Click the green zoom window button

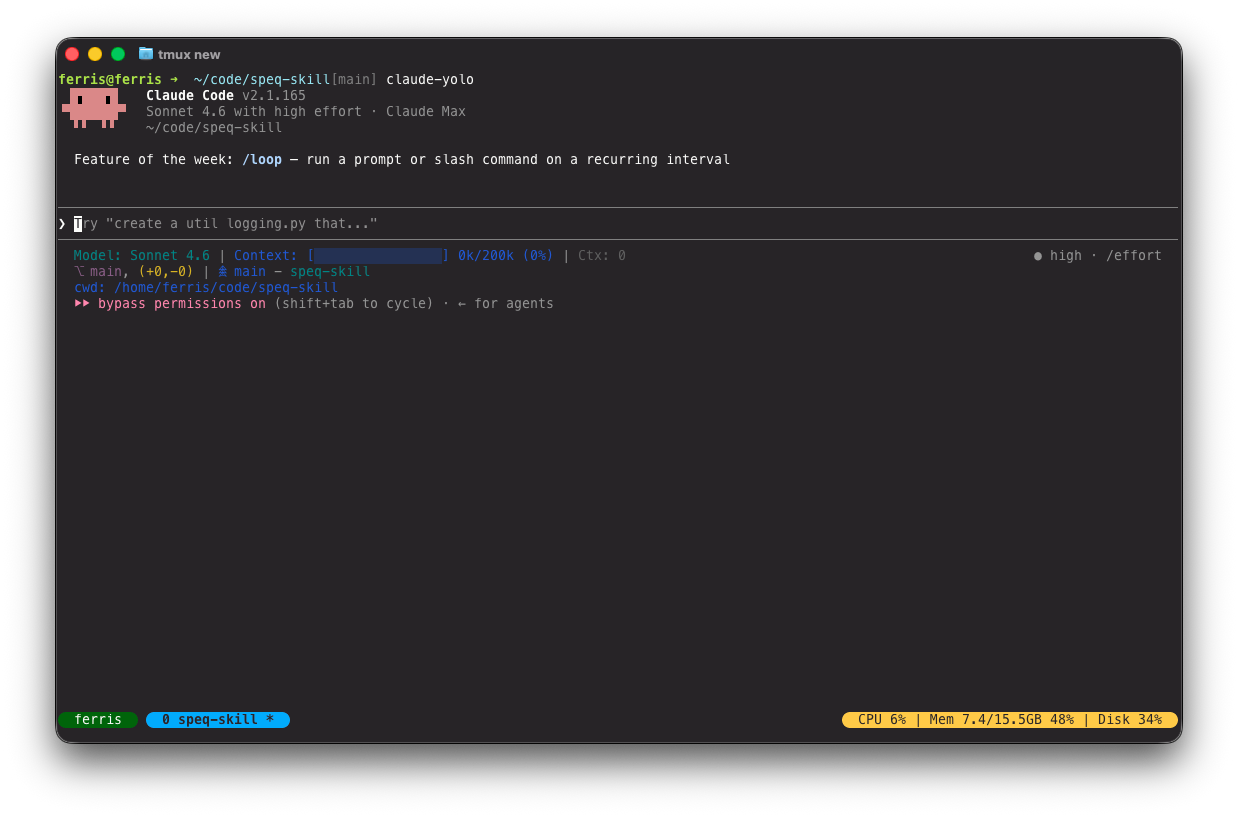coord(118,54)
